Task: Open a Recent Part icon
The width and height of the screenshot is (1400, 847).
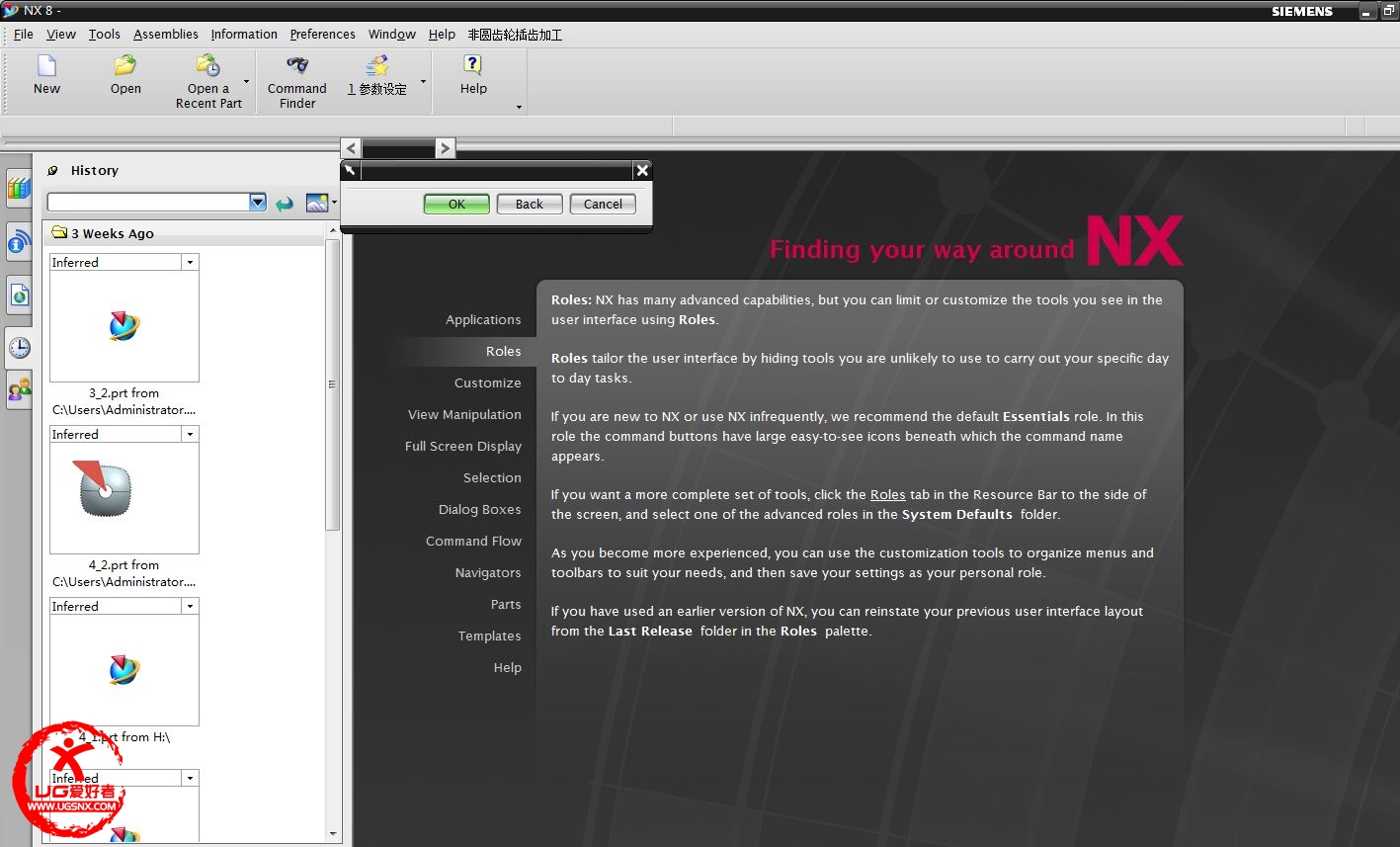Action: [208, 66]
